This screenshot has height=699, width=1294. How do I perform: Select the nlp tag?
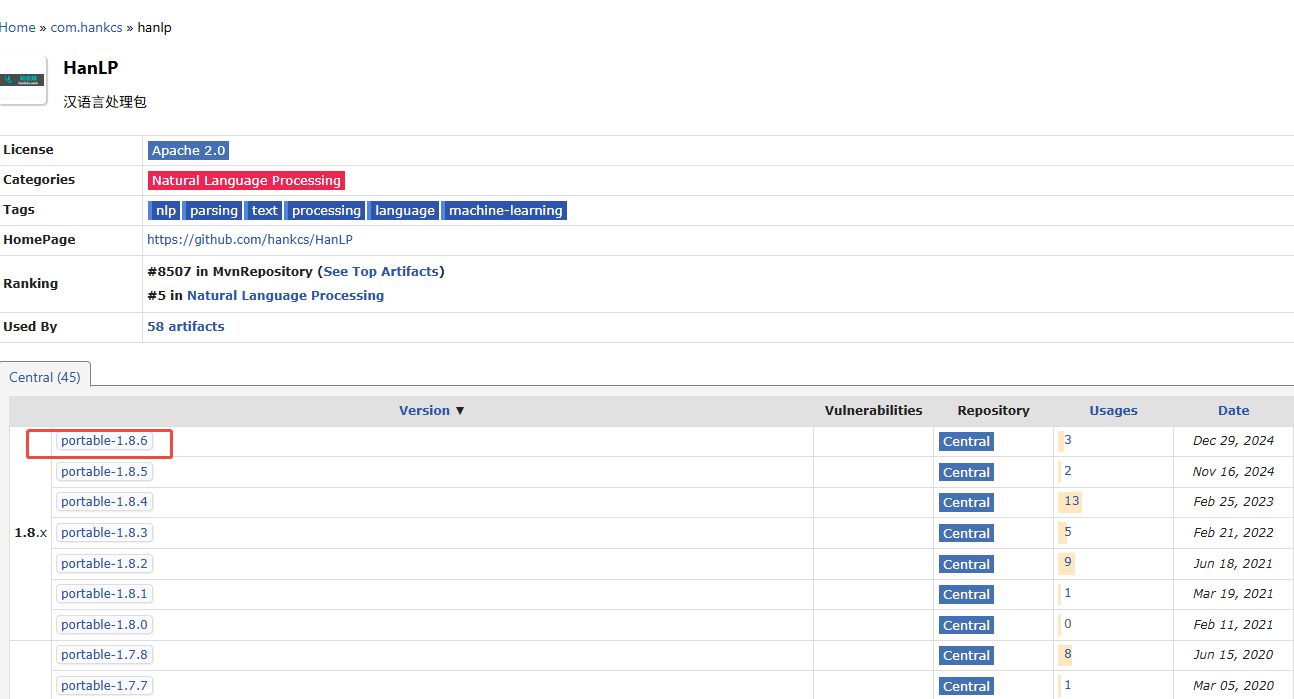pyautogui.click(x=165, y=210)
